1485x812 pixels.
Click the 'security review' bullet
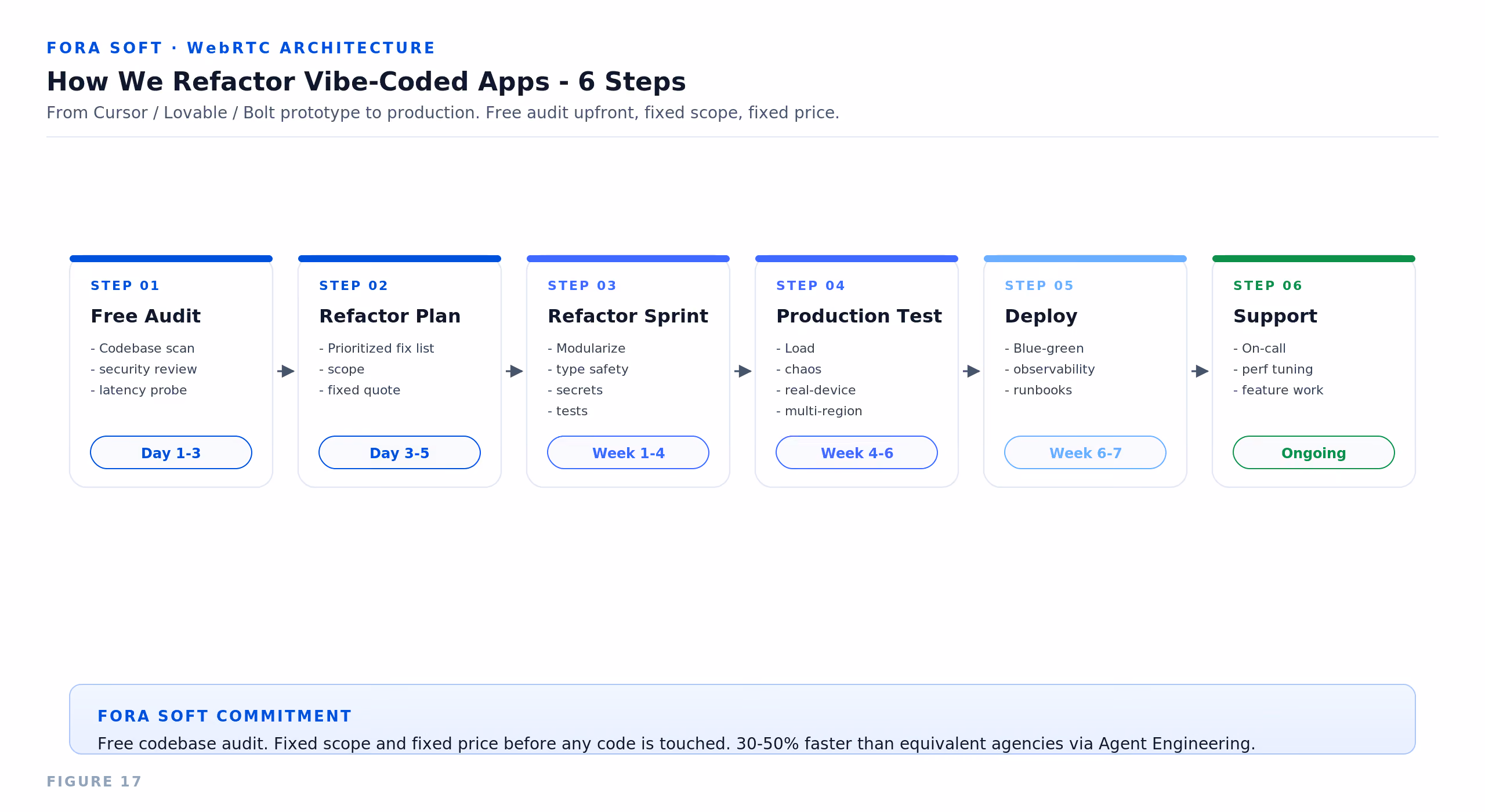pyautogui.click(x=144, y=369)
